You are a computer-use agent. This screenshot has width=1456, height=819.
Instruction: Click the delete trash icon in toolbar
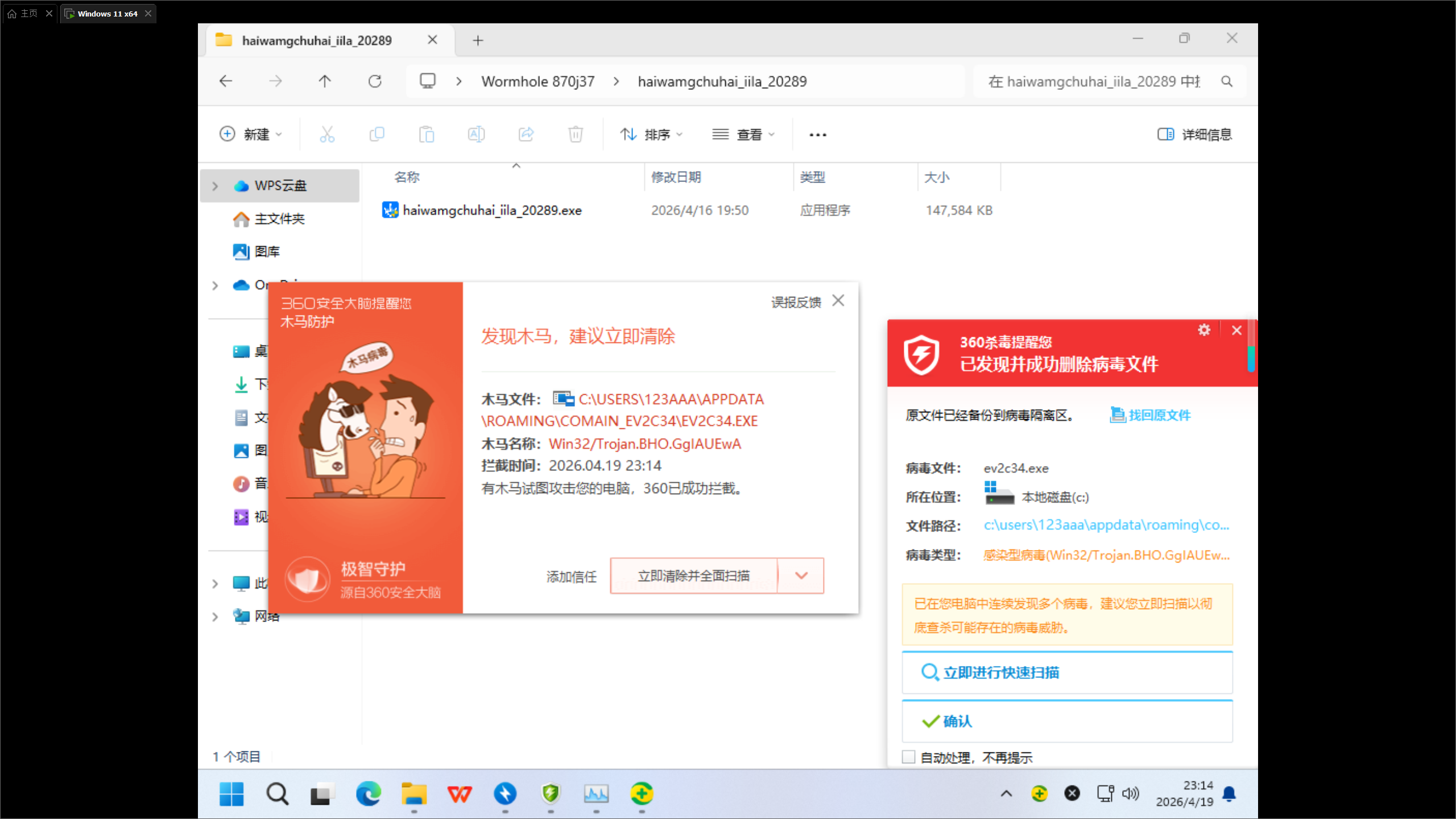(x=576, y=134)
